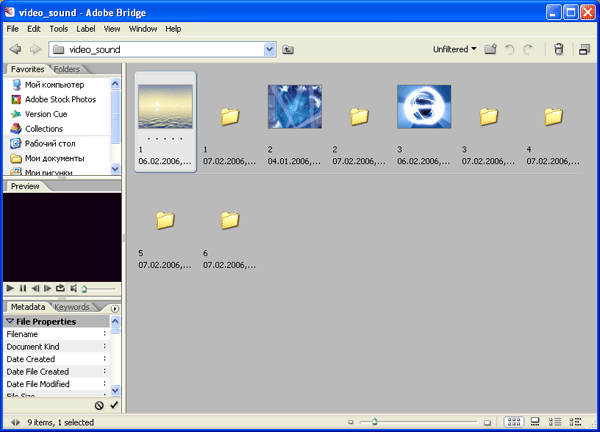This screenshot has height=432, width=600.
Task: Create a new folder from the toolbar
Action: tap(490, 48)
